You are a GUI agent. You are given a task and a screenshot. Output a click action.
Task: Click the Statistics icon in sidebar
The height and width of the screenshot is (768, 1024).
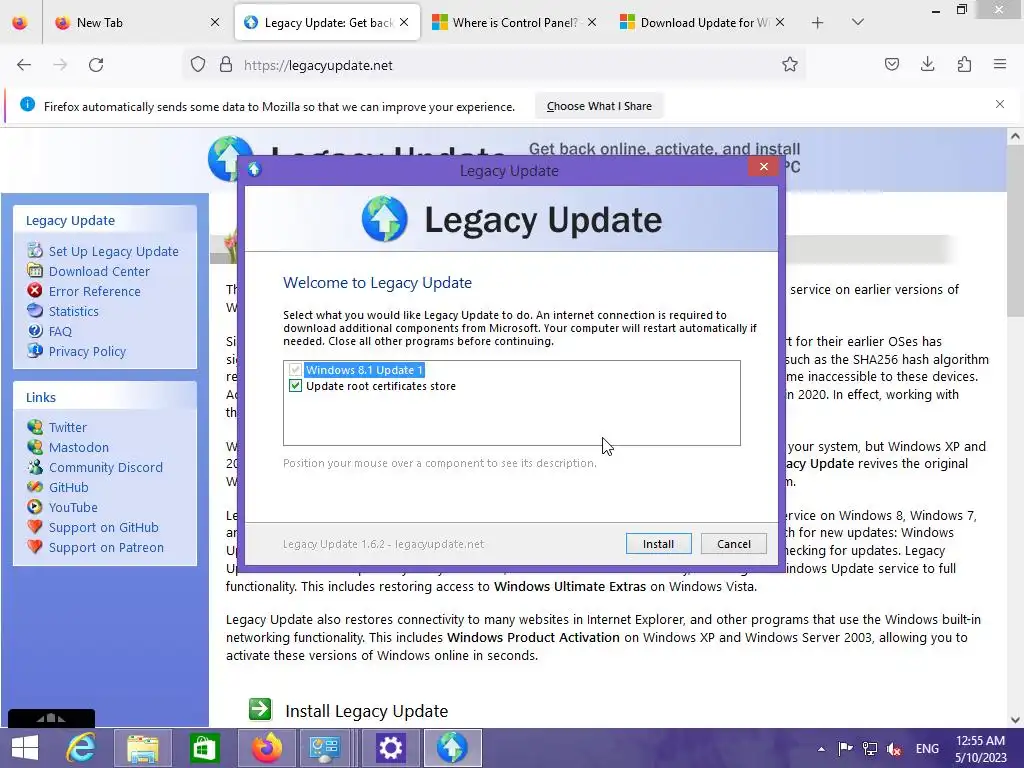click(x=35, y=310)
